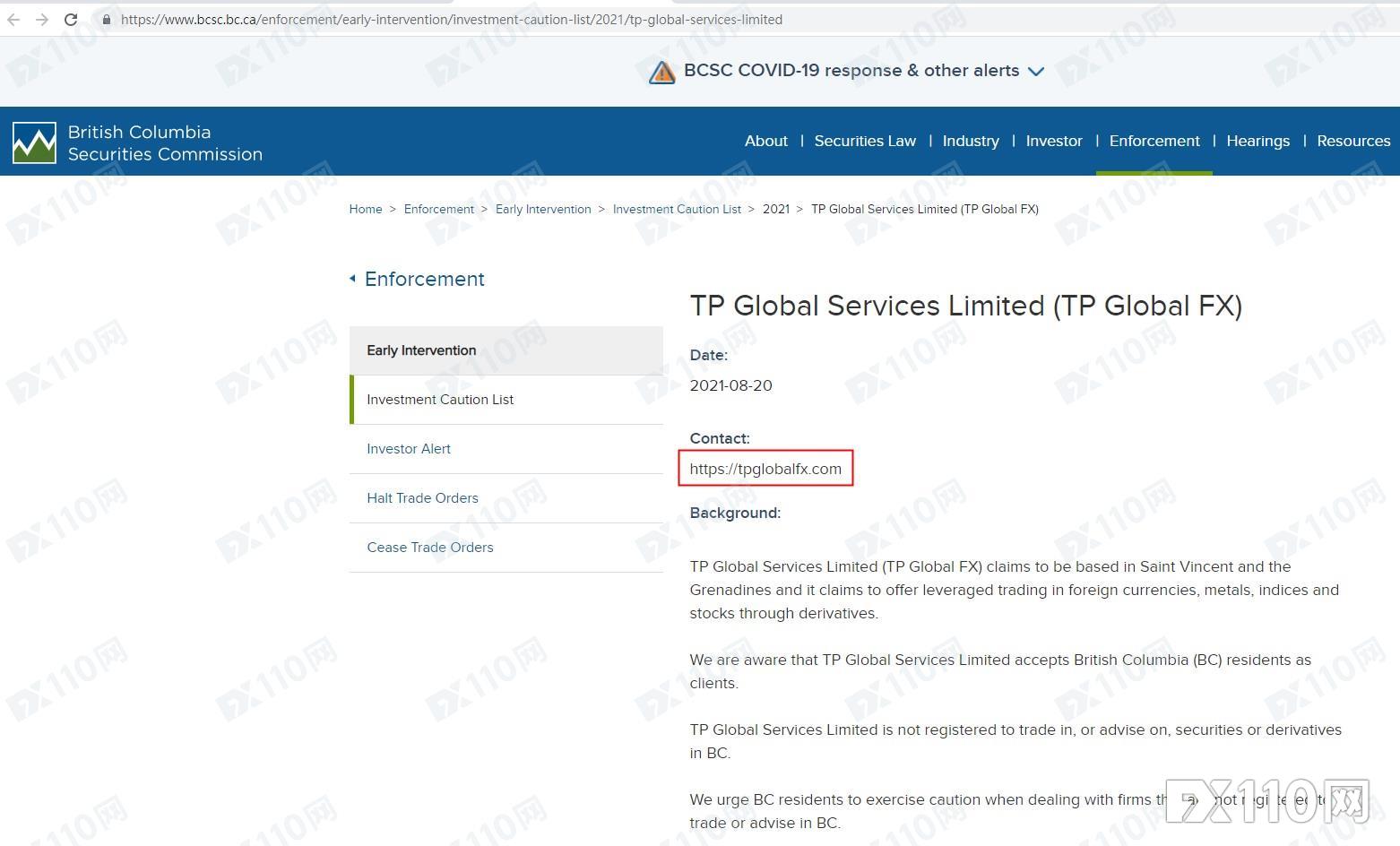The height and width of the screenshot is (846, 1400).
Task: Reload the page with the refresh icon
Action: click(x=71, y=19)
